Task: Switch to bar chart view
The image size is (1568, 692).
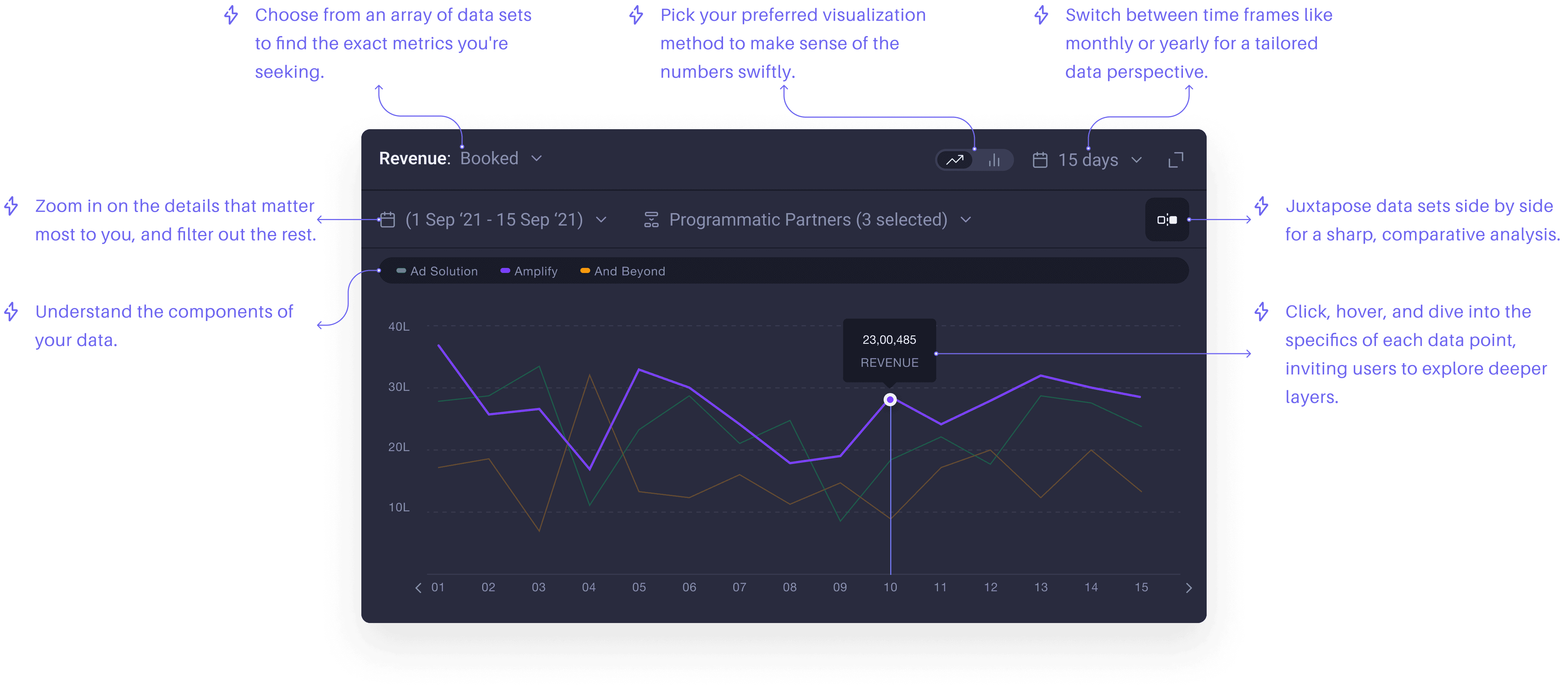Action: 994,160
